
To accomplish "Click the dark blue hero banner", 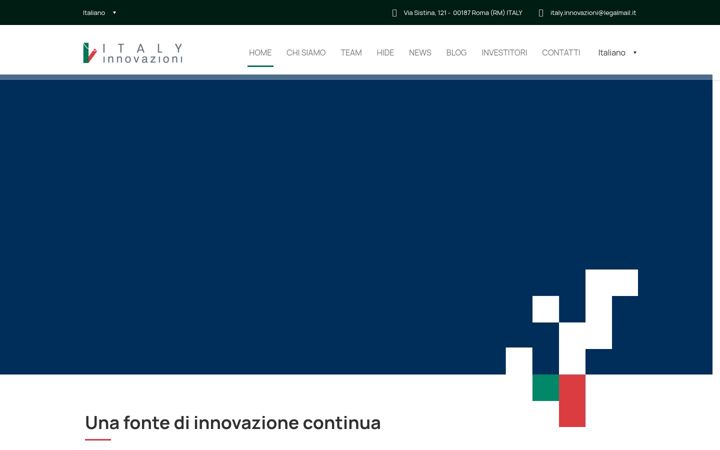I will (x=356, y=225).
